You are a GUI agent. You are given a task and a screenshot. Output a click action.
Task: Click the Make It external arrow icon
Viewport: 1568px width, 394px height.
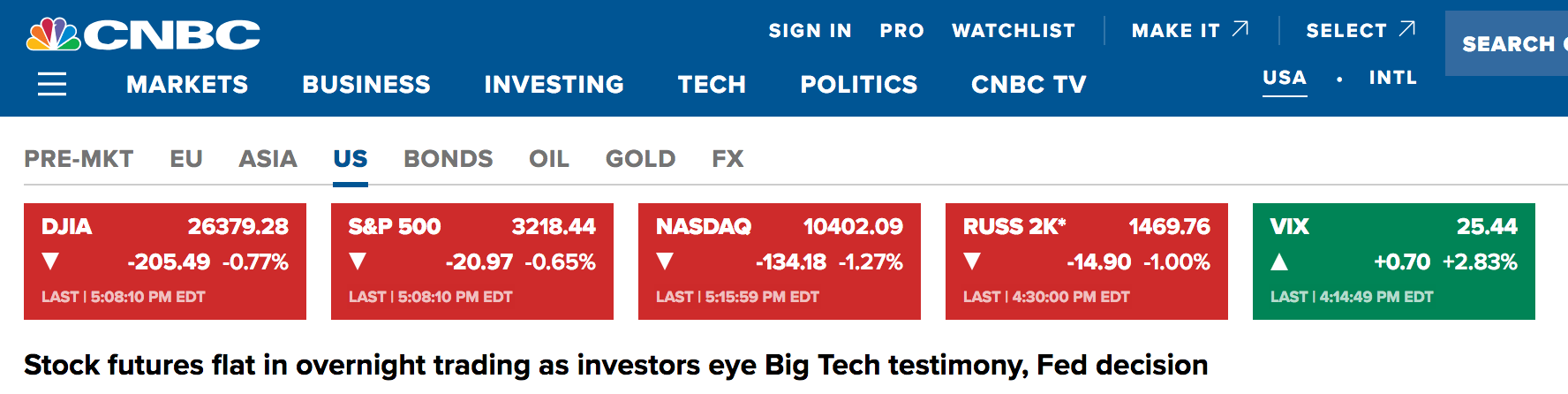coord(1240,29)
